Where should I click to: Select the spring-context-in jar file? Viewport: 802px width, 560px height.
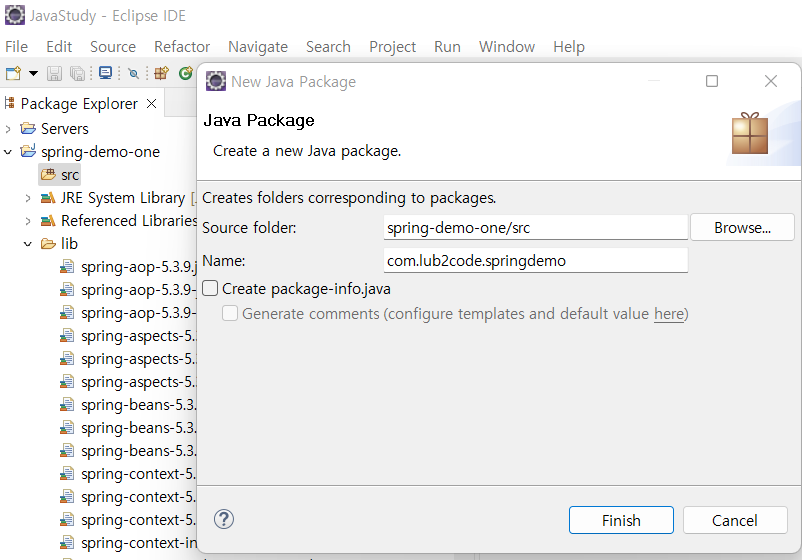tap(128, 543)
